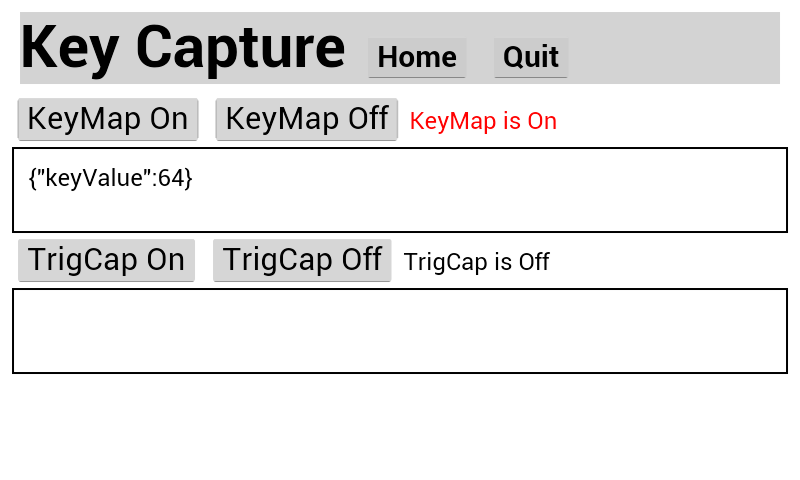
Task: Click empty gray header area right of Quit
Action: coord(675,48)
